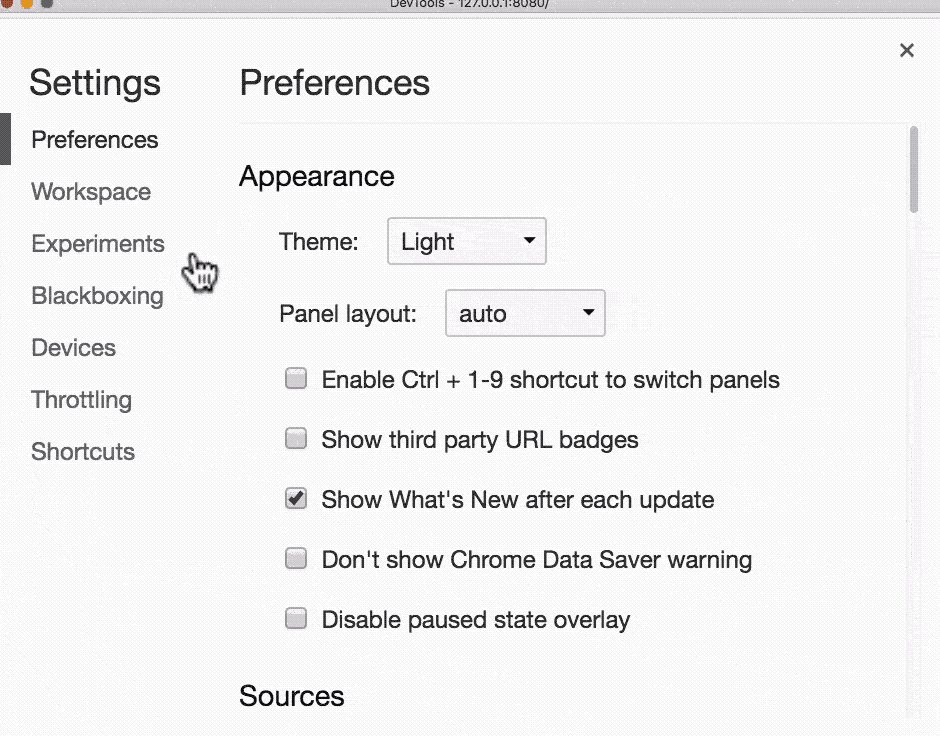
Task: Switch to the Experiments tab
Action: tap(97, 244)
